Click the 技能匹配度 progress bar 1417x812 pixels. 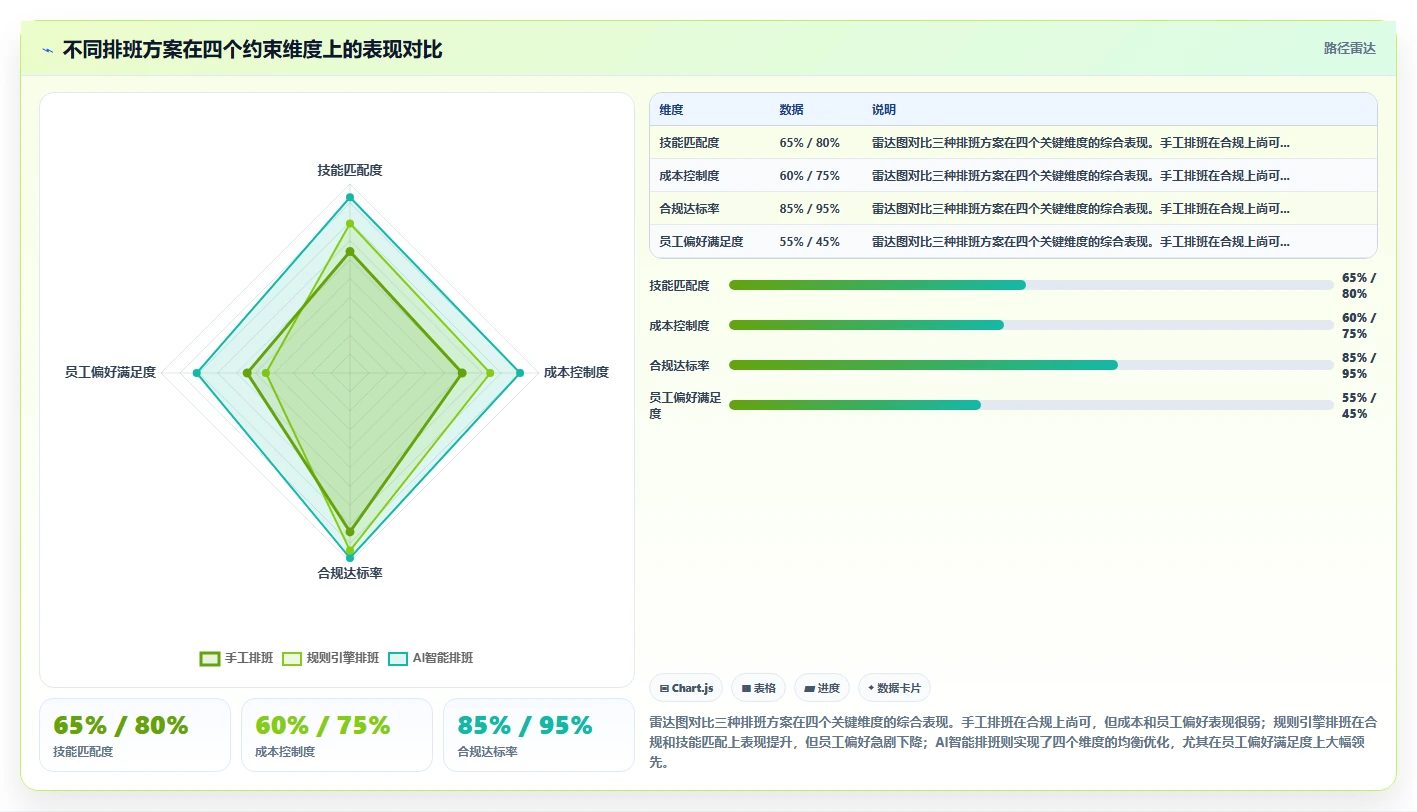tap(1031, 285)
